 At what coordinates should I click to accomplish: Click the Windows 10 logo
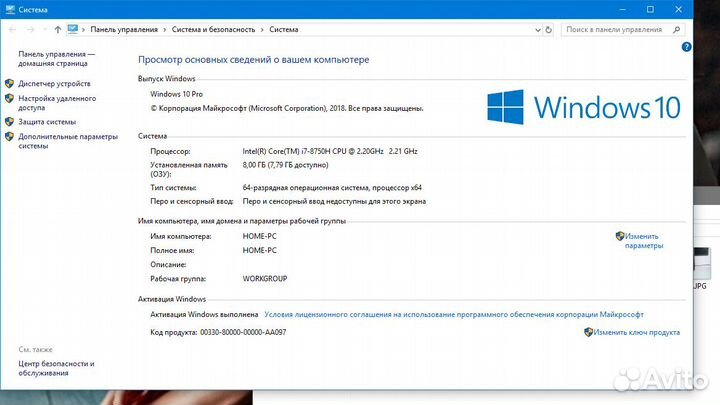tap(584, 107)
